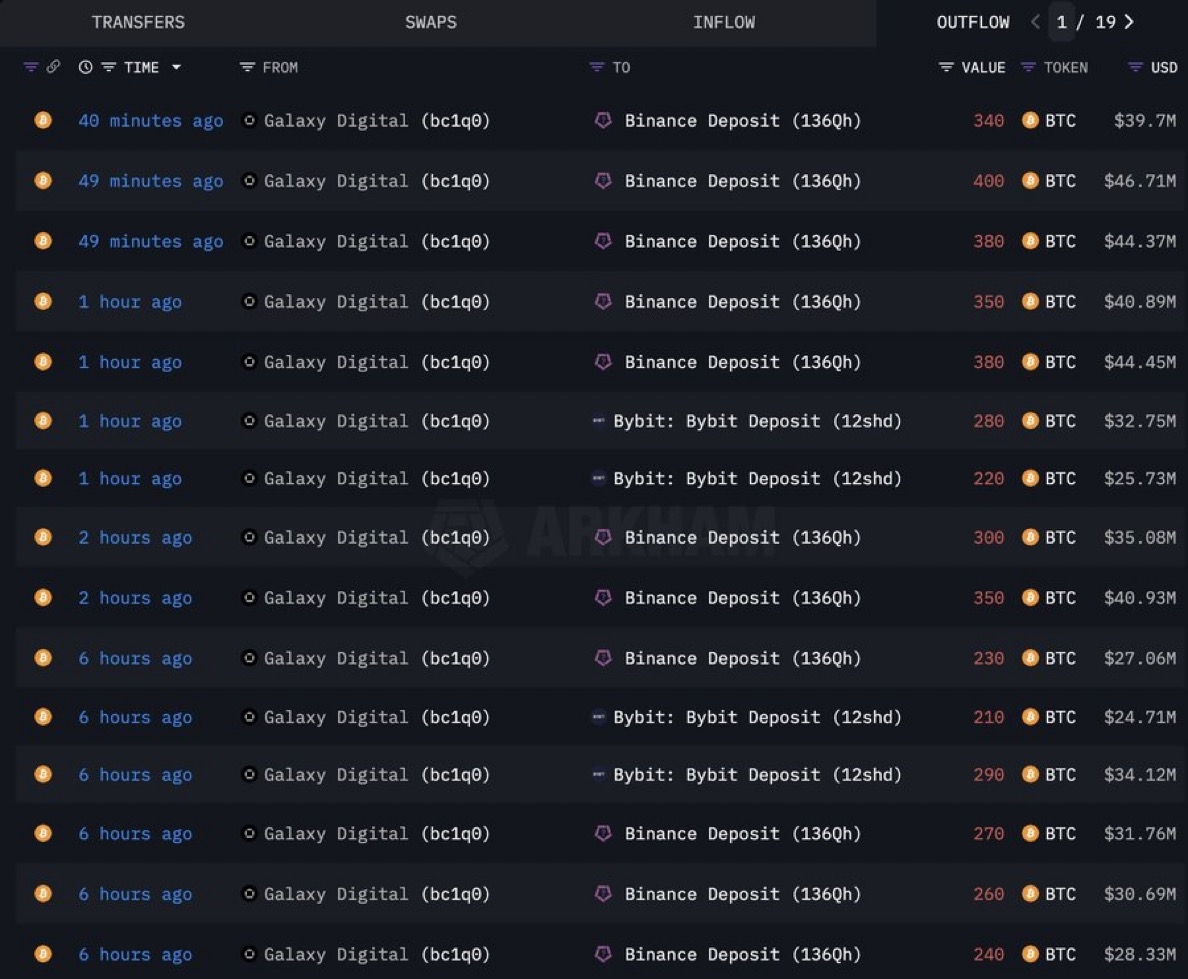Open Binance Deposit recipient in the $44.45M row

coord(742,362)
